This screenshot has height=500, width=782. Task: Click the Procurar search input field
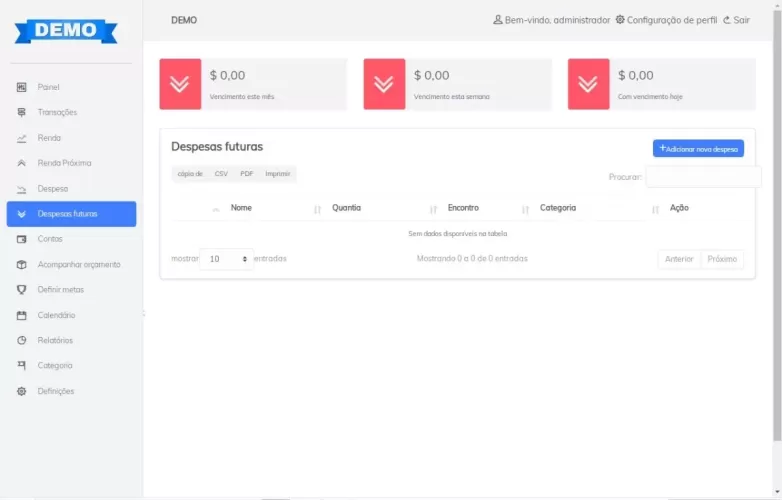(x=703, y=177)
